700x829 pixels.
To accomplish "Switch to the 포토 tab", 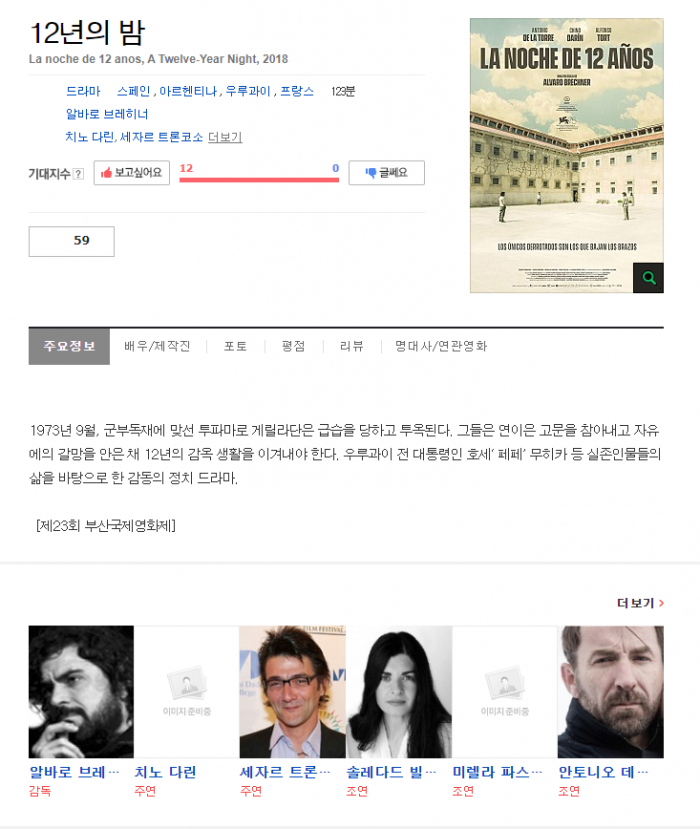I will pos(235,346).
